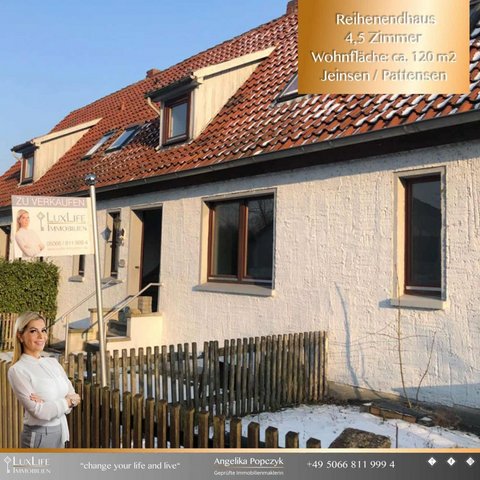Click the "Geprüfte Immobilienmaklerin" subtitle

tap(249, 473)
